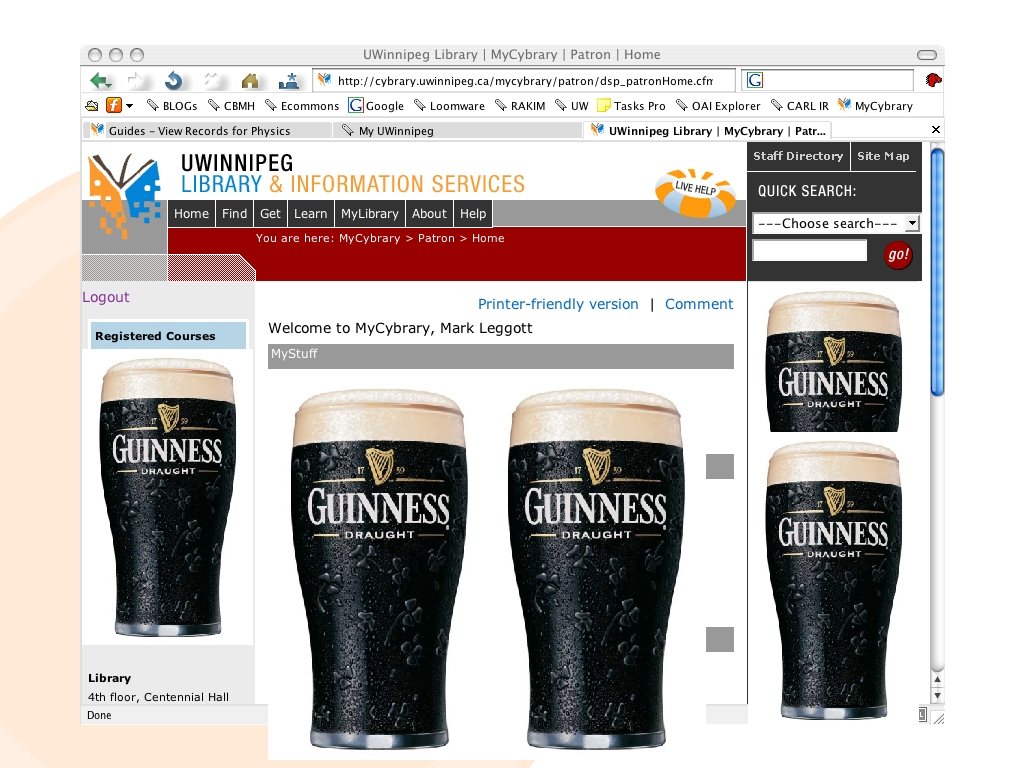This screenshot has height=768, width=1024.
Task: Click the Logout link
Action: [105, 297]
